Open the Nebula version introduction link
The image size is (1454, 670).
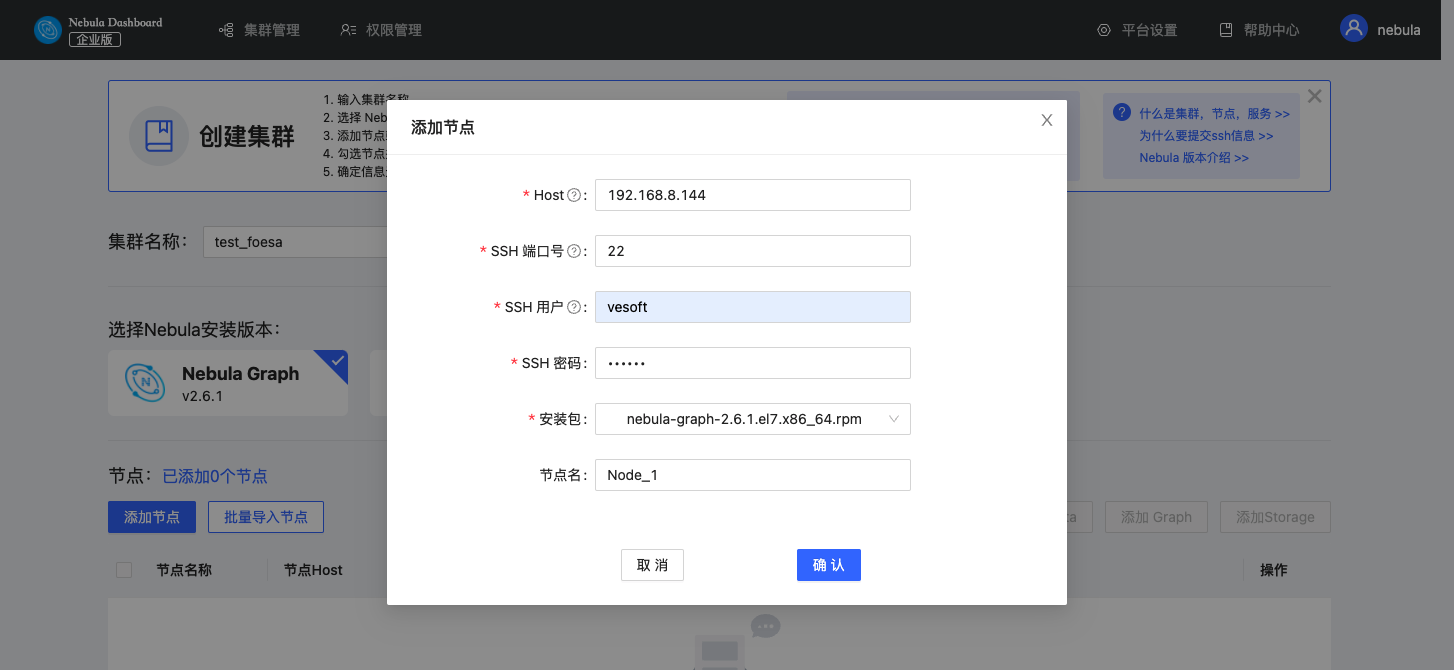coord(1193,158)
